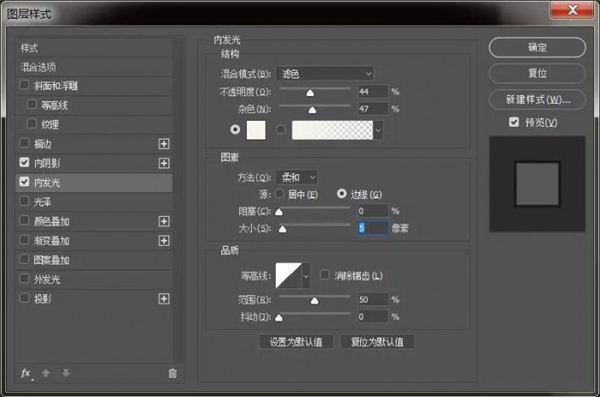
Task: Click plus icon beside 投影
Action: [164, 299]
